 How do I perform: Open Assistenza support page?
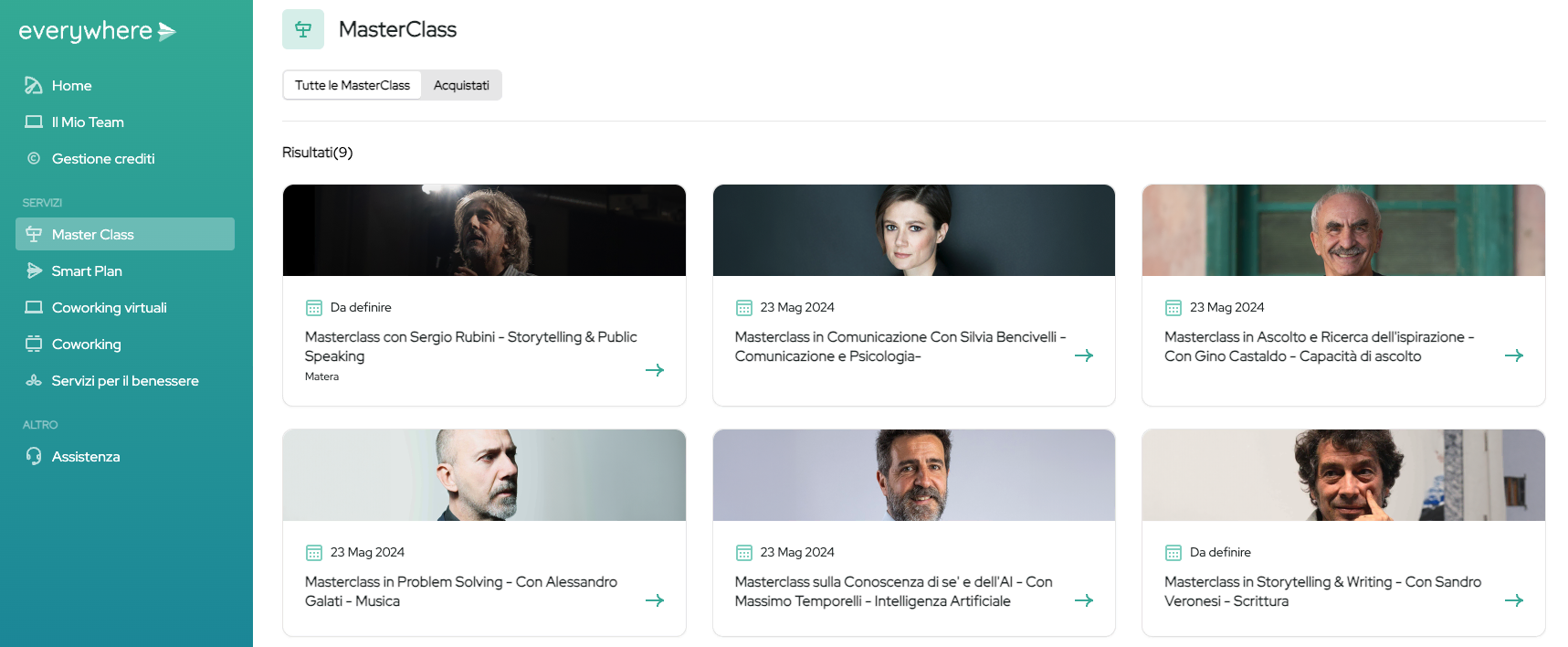pos(125,456)
